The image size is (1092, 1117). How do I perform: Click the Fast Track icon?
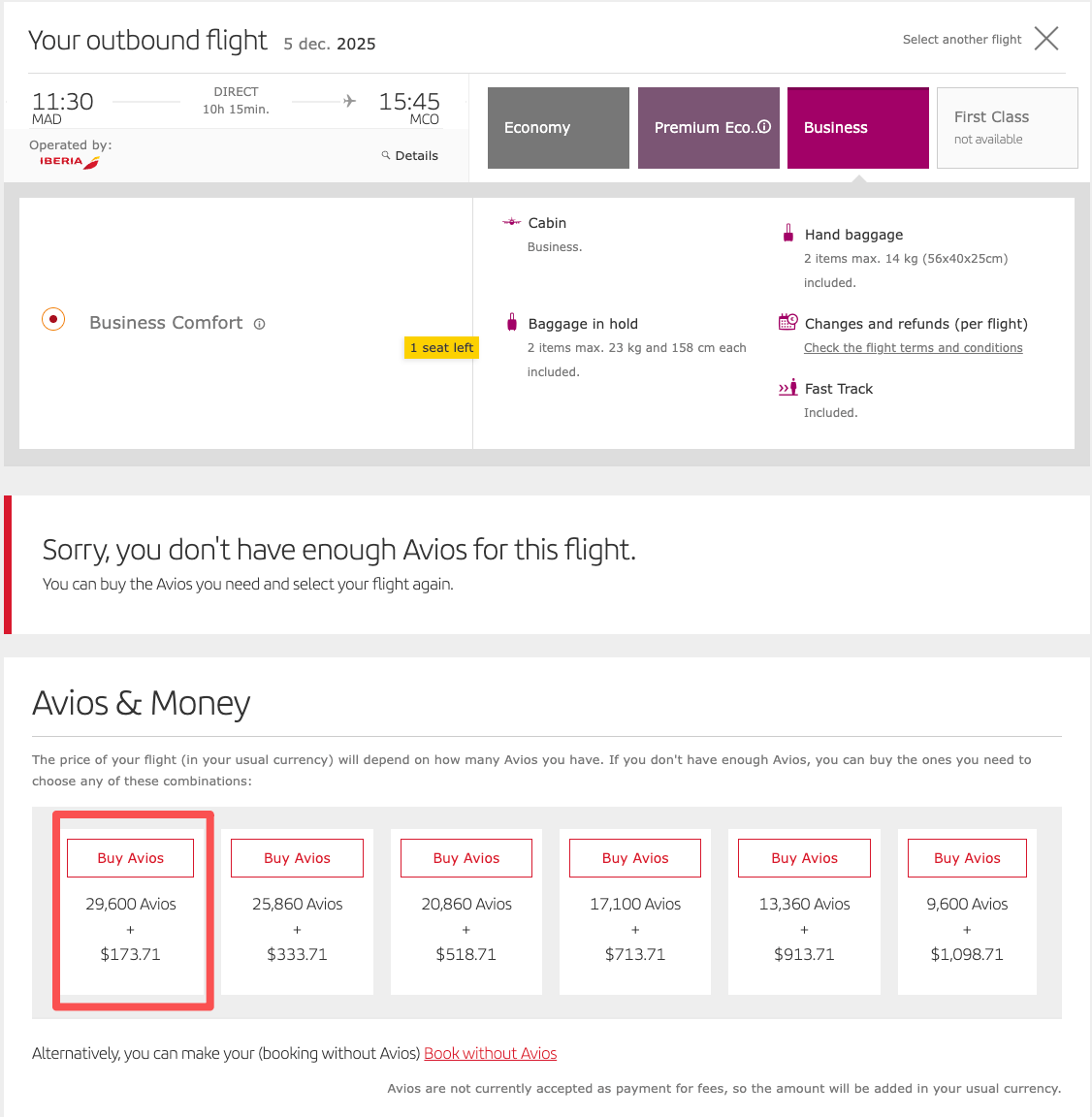point(787,388)
